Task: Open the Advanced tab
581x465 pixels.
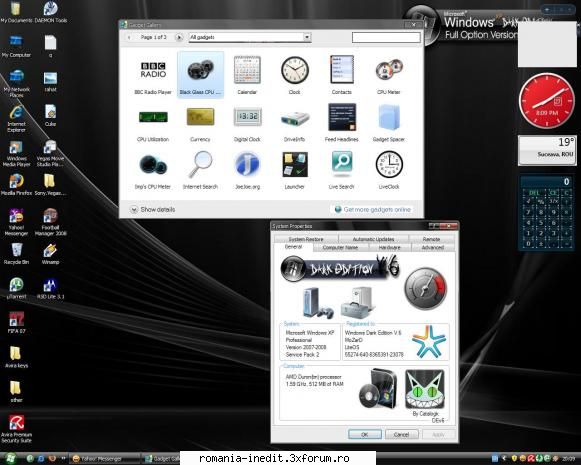Action: [x=432, y=247]
